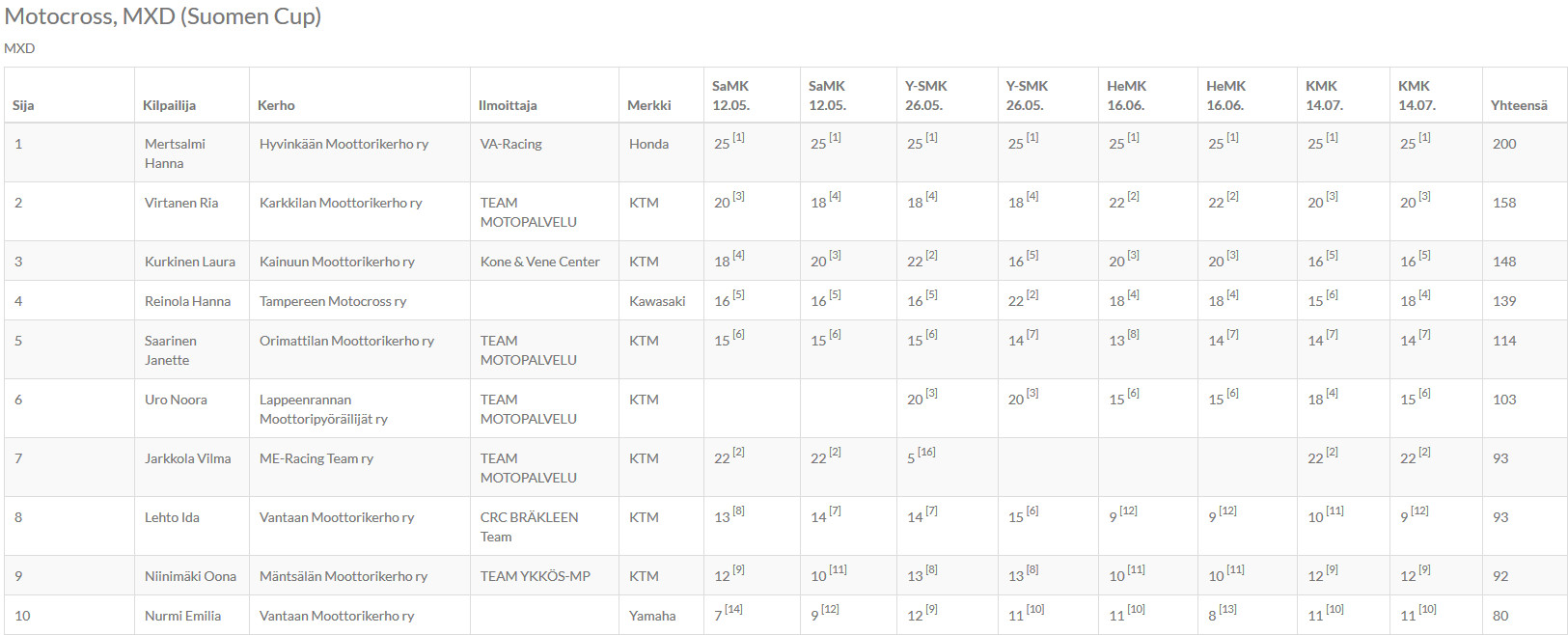This screenshot has width=1568, height=635.
Task: Click the Ilmoittaja column header
Action: pyautogui.click(x=508, y=105)
